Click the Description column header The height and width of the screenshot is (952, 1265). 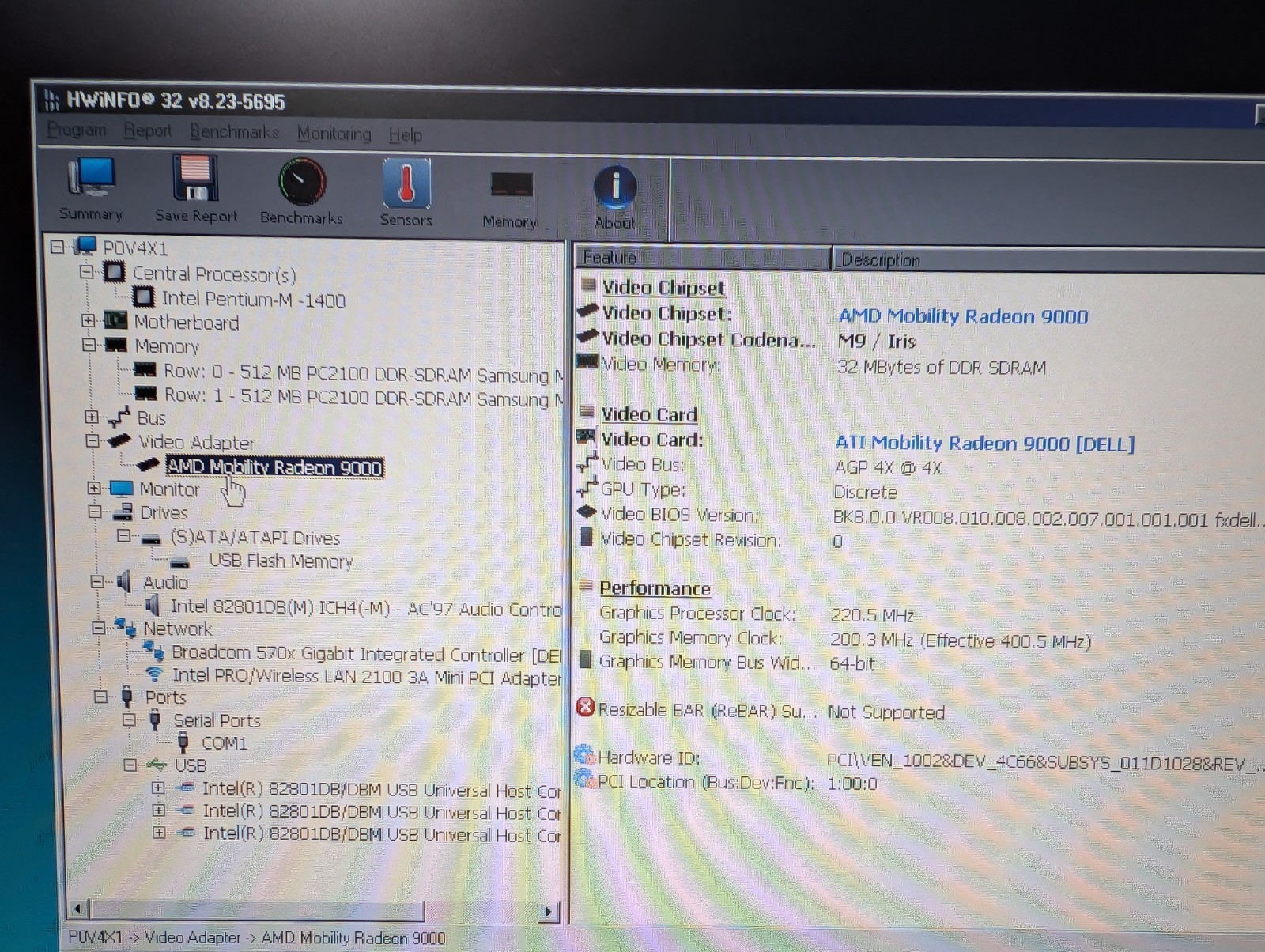(x=1049, y=260)
